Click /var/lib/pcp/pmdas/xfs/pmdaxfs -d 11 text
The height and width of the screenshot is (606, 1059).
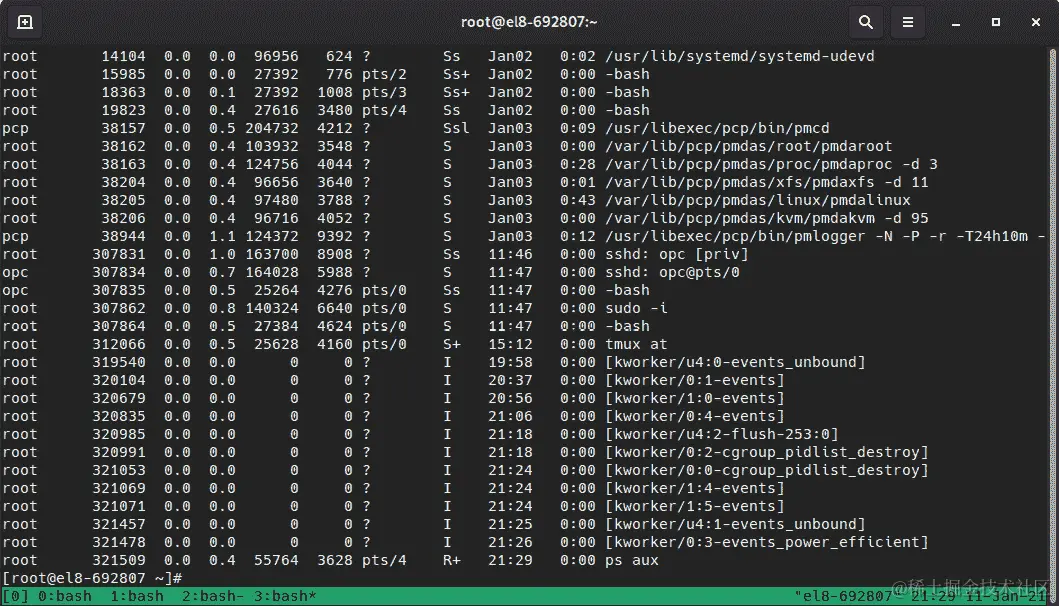point(767,182)
